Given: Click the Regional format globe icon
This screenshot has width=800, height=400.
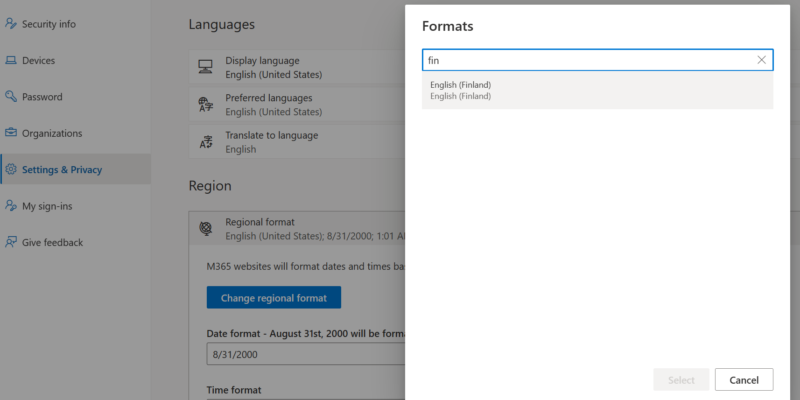Looking at the screenshot, I should 205,228.
